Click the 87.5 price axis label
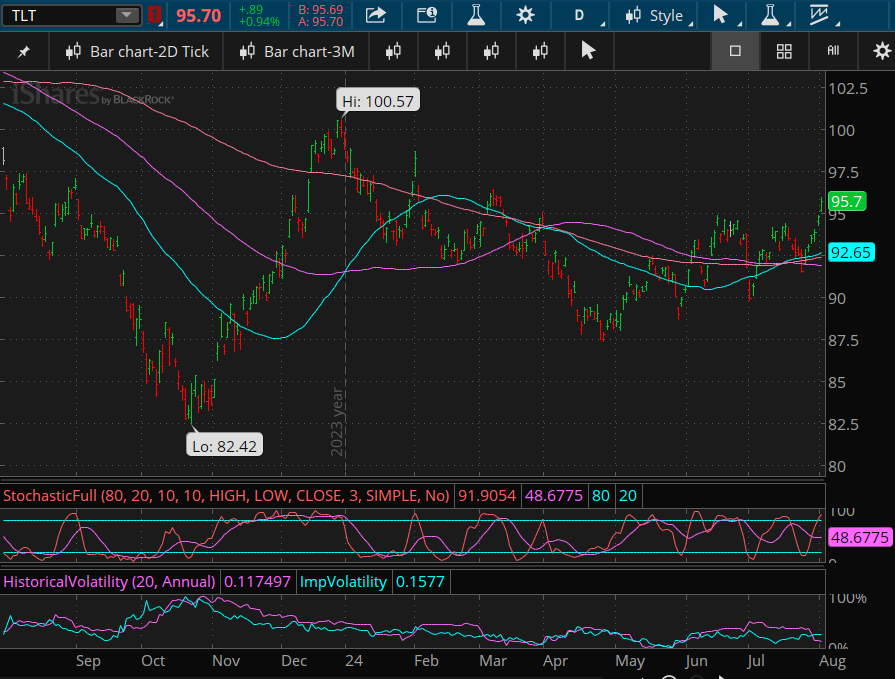The image size is (895, 679). point(844,341)
